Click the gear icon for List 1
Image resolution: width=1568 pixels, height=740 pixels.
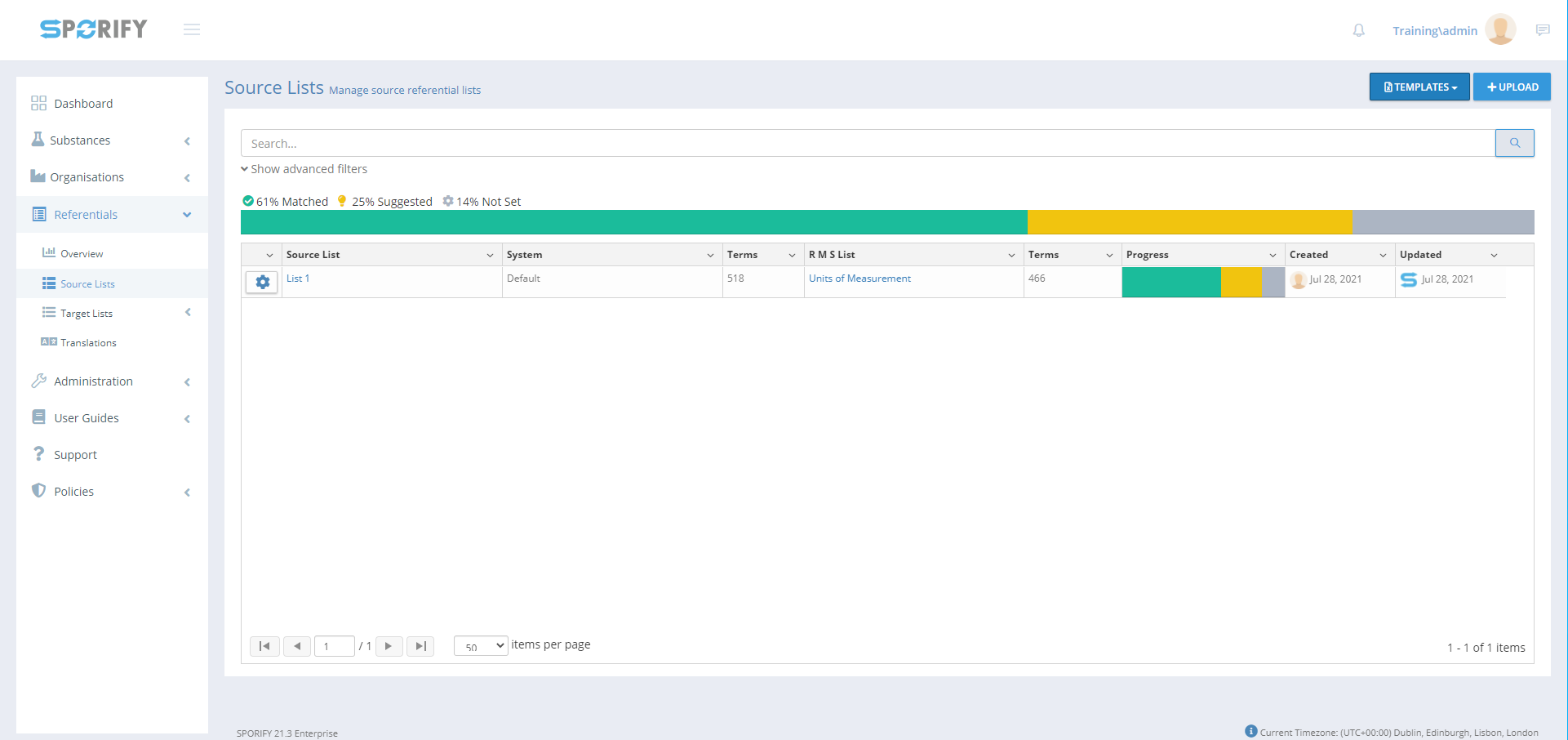point(262,282)
